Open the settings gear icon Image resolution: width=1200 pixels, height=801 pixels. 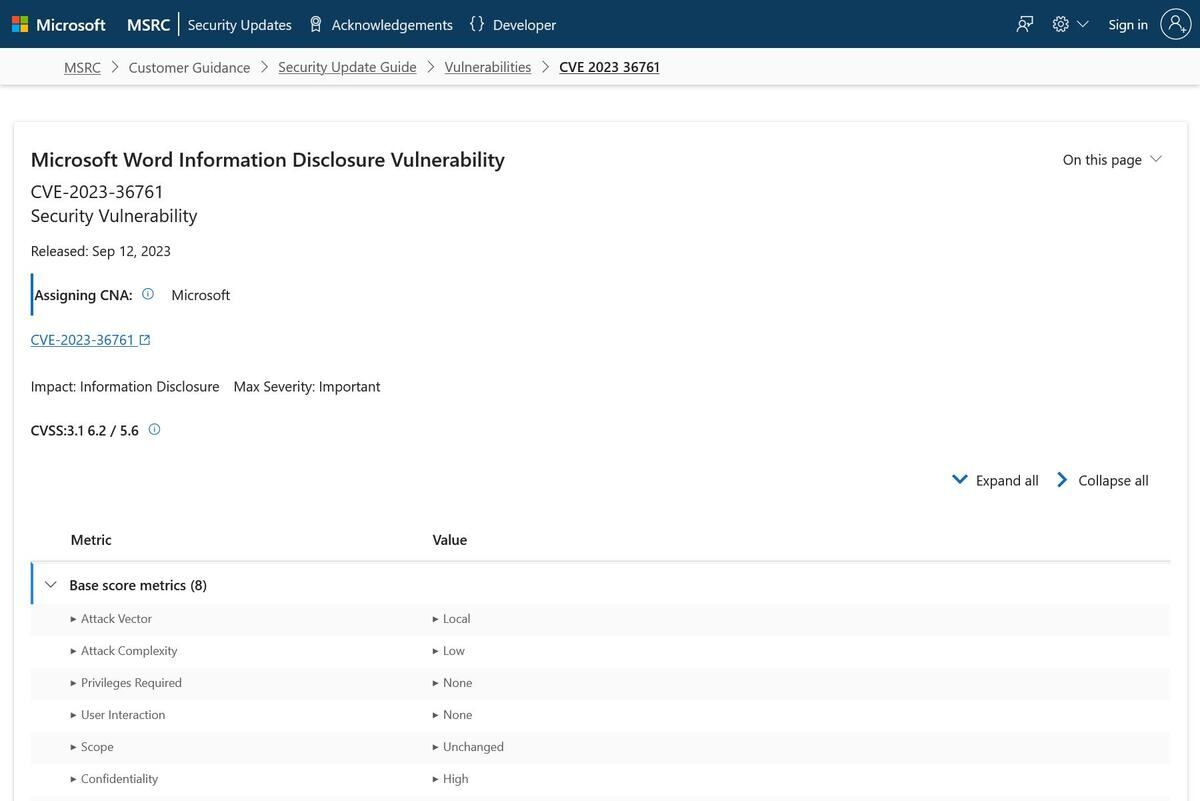point(1061,24)
